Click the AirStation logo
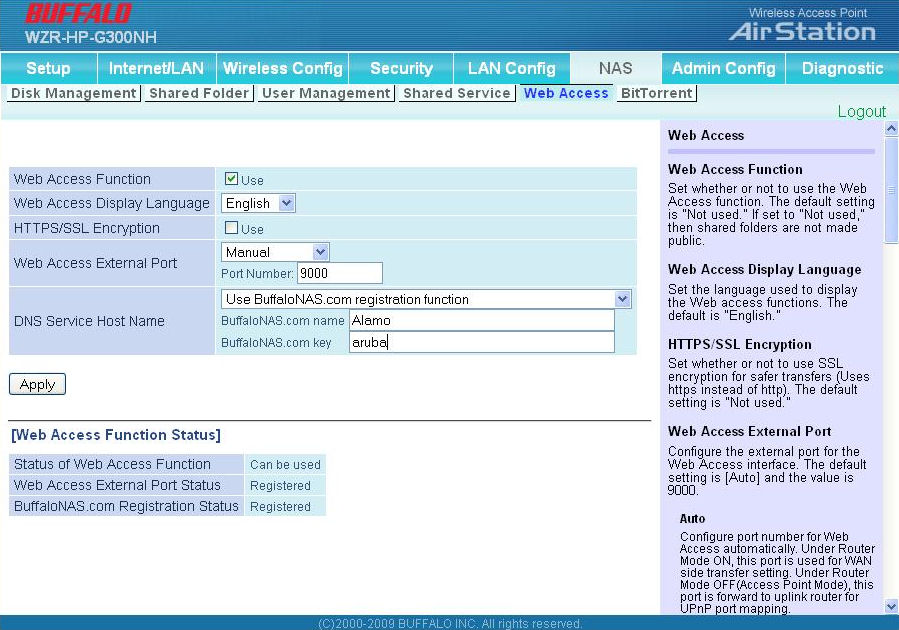Image resolution: width=899 pixels, height=630 pixels. tap(803, 31)
